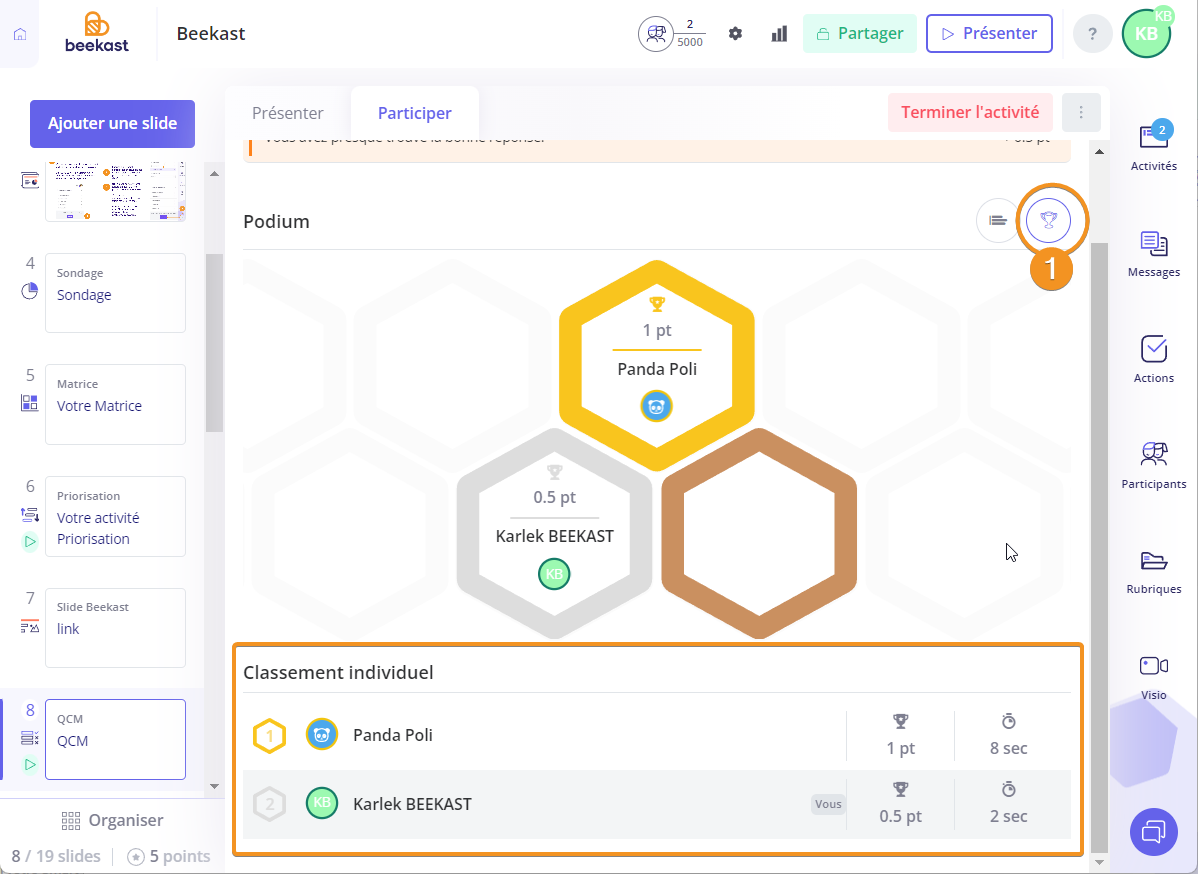Switch to the Présenter tab

(x=287, y=113)
